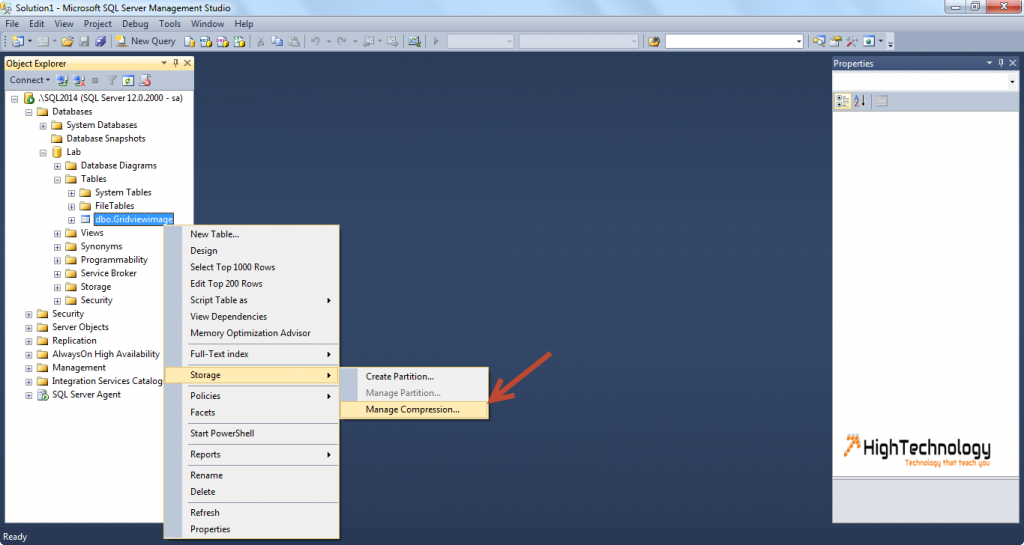Select the Database Snapshots tree item
Screen dimensions: 1024x545
click(x=106, y=138)
